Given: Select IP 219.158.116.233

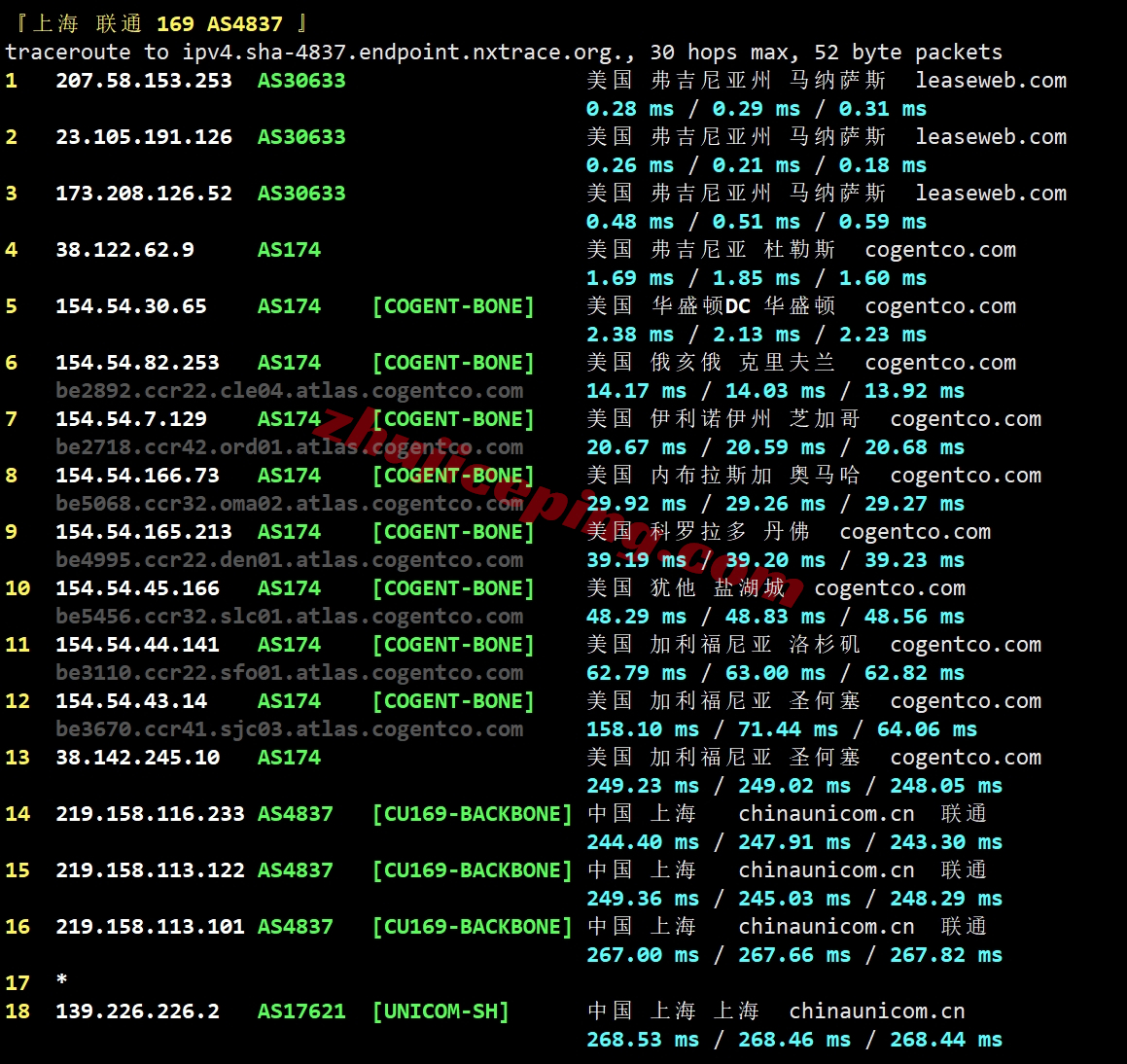Looking at the screenshot, I should [150, 814].
